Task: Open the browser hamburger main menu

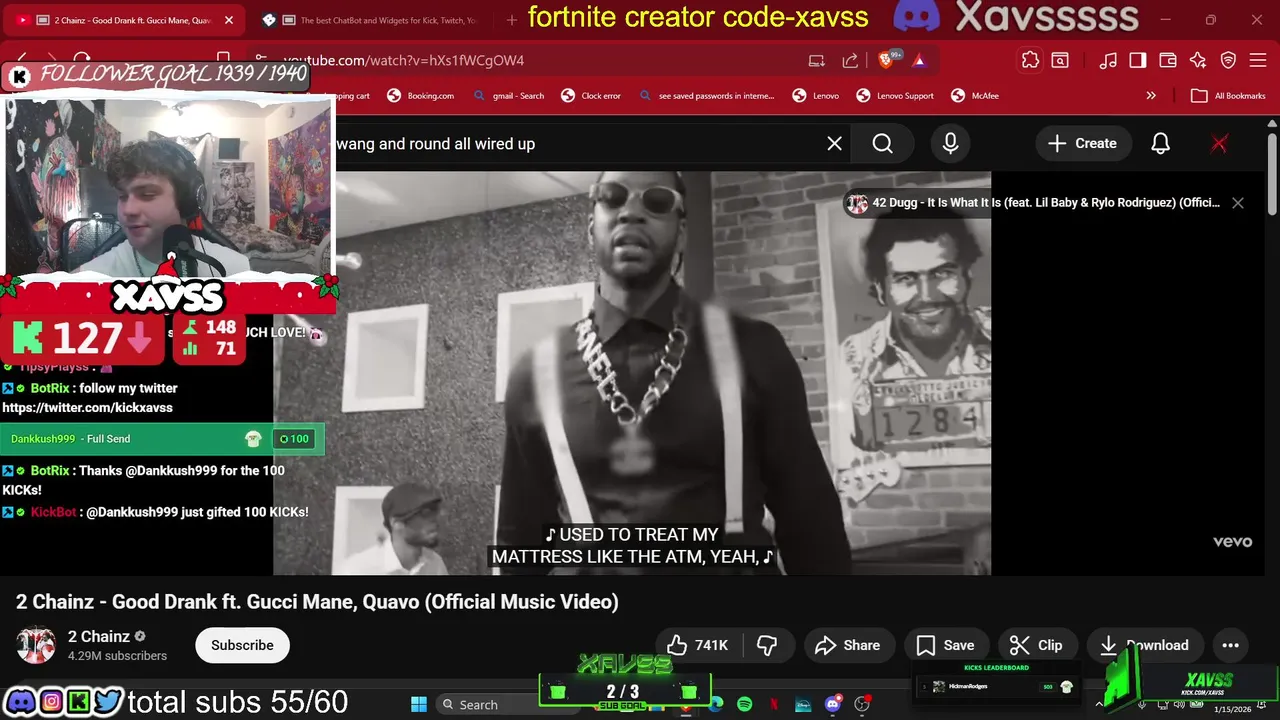Action: [1258, 60]
